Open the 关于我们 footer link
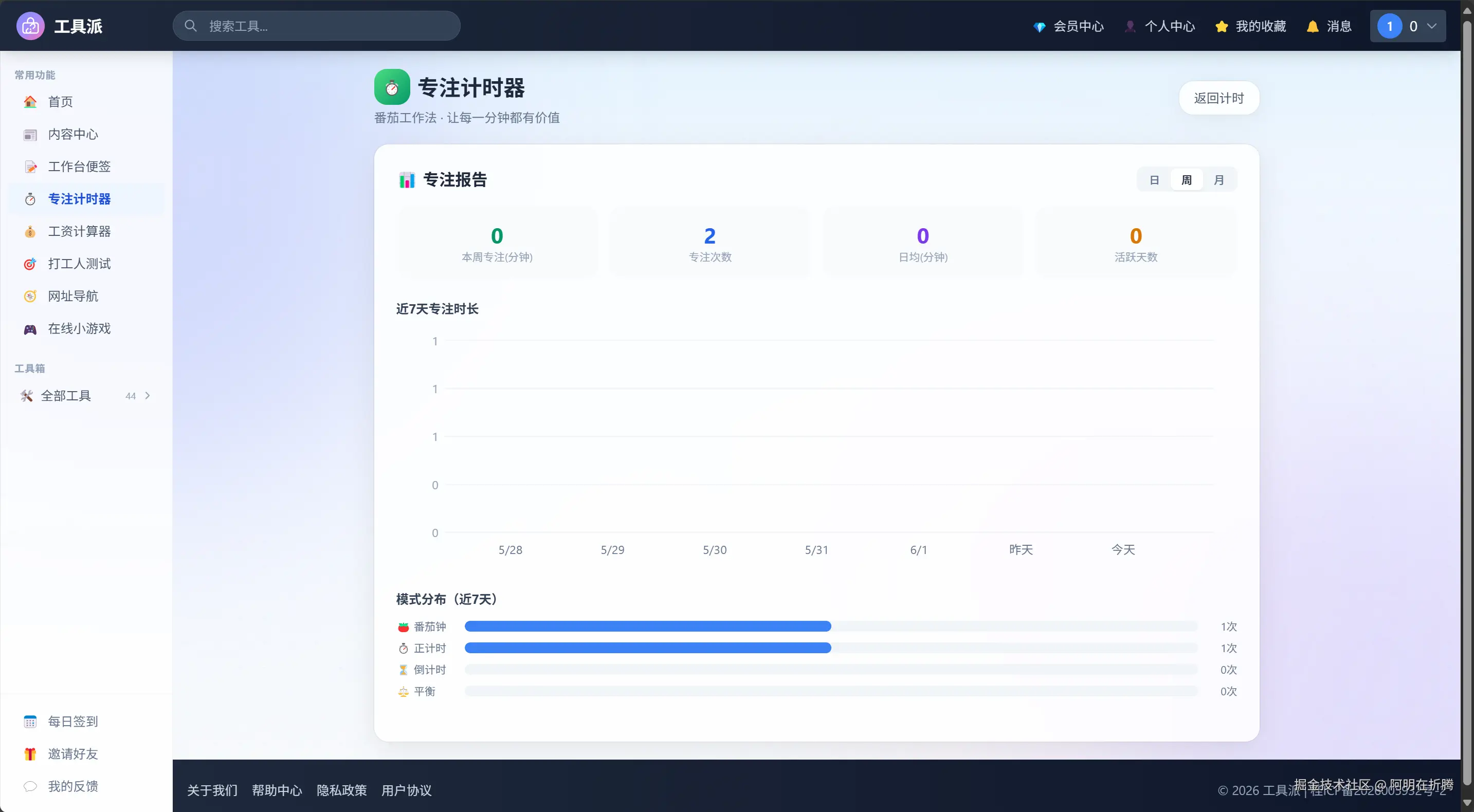The height and width of the screenshot is (812, 1474). 212,790
